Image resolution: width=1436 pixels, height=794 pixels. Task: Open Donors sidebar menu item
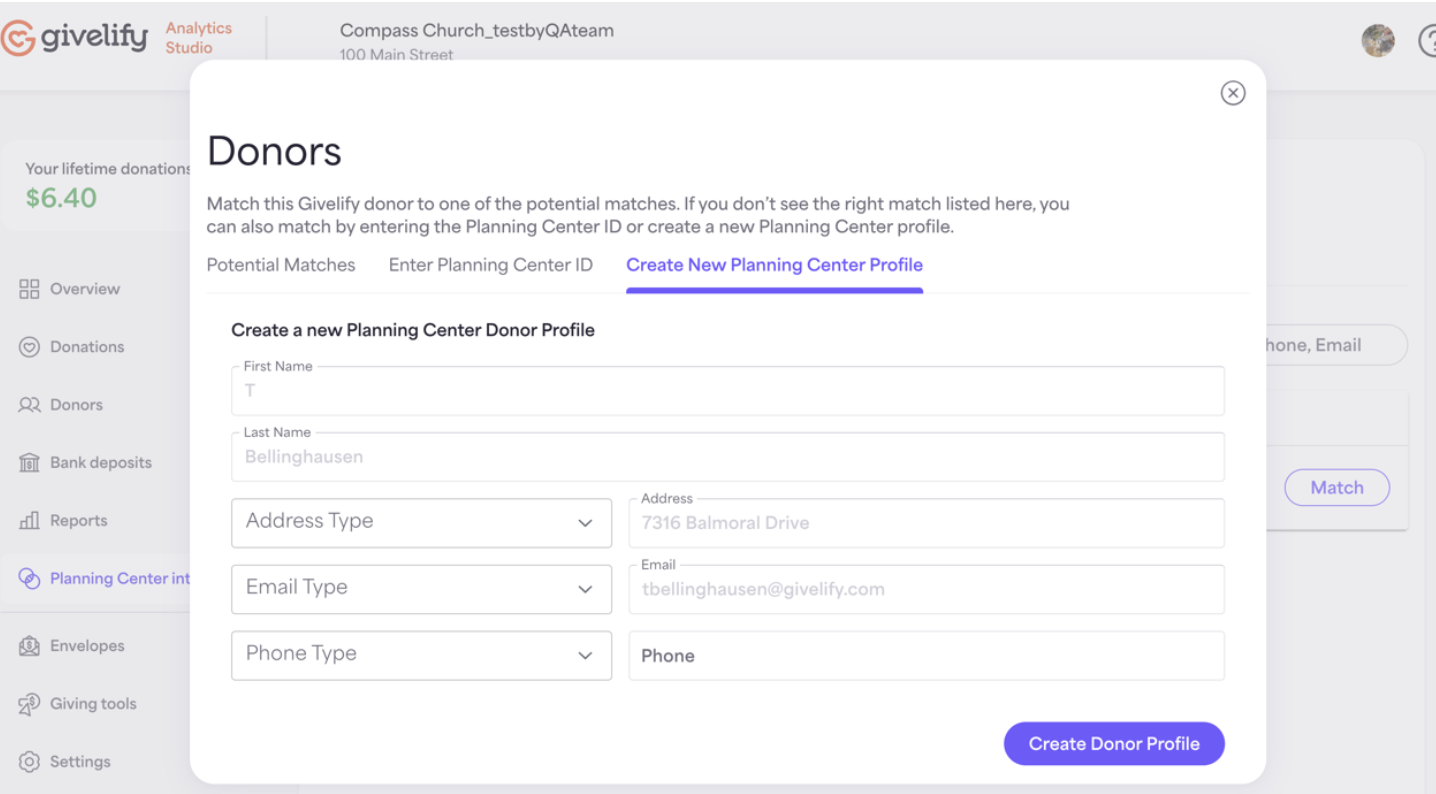tap(76, 405)
